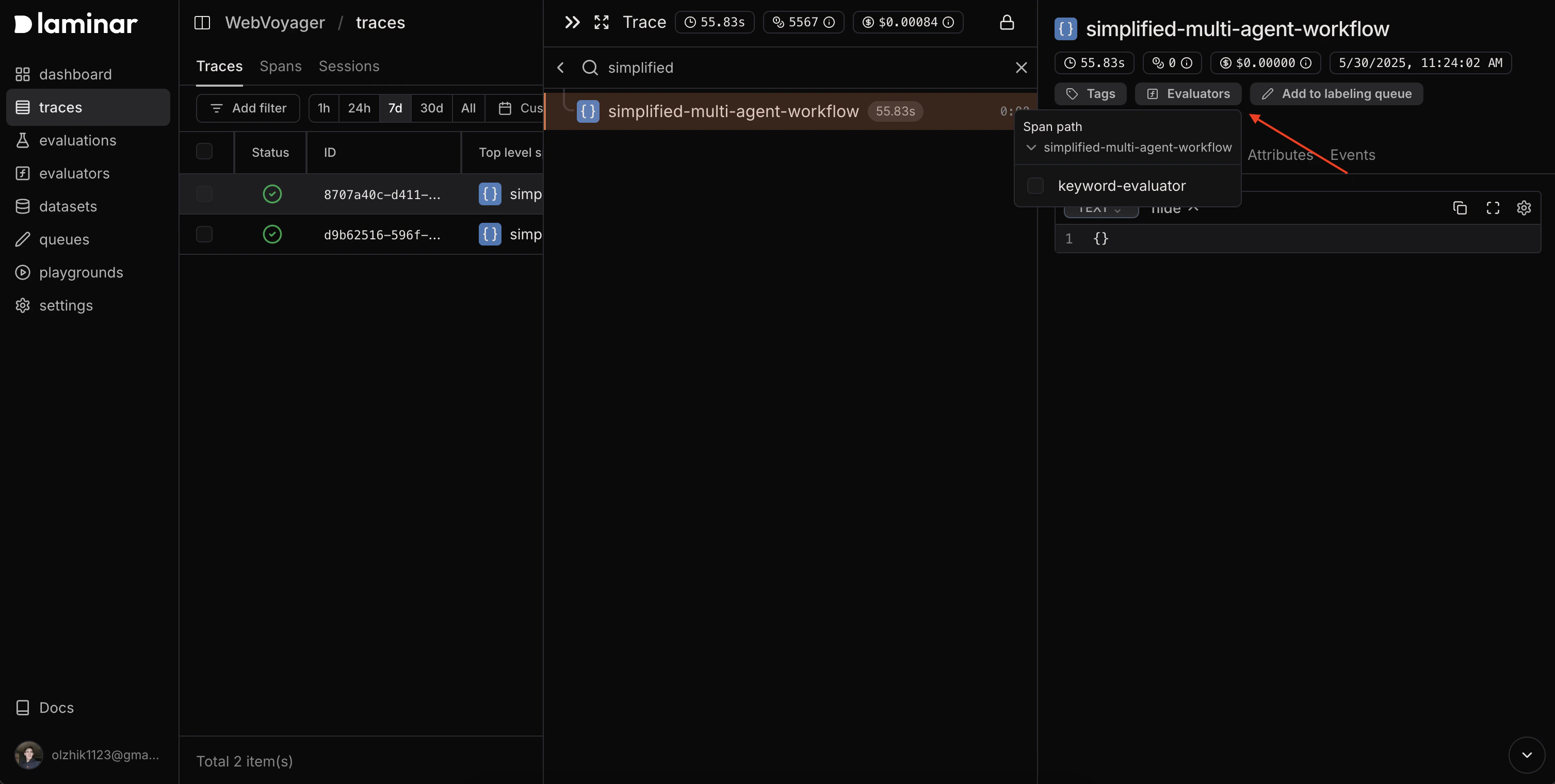The width and height of the screenshot is (1555, 784).
Task: Open the code viewer settings gear
Action: coord(1524,208)
